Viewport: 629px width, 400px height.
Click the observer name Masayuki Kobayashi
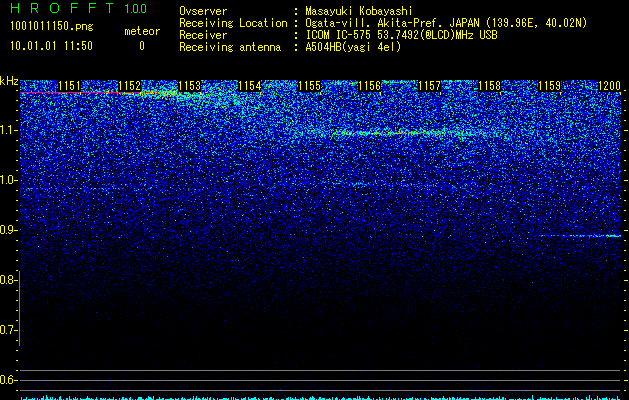pyautogui.click(x=359, y=11)
